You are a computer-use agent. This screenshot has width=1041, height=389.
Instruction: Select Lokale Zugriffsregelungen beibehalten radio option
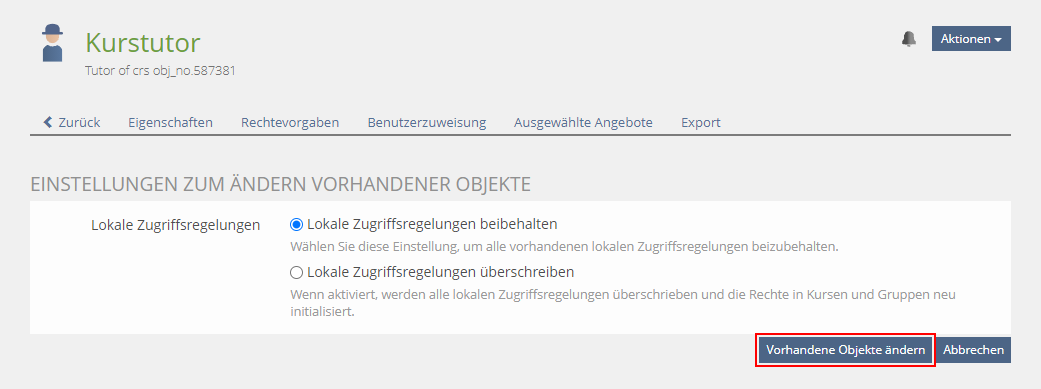[x=297, y=224]
